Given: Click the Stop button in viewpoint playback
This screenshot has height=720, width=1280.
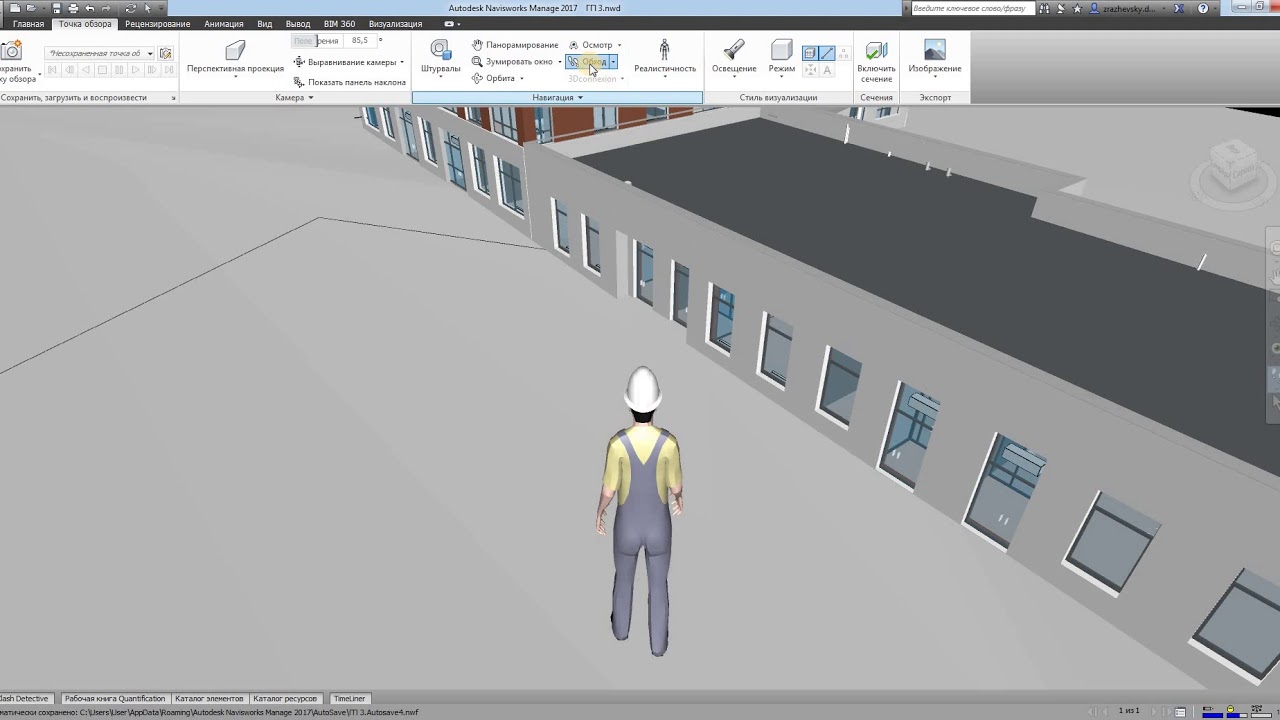Looking at the screenshot, I should point(102,70).
